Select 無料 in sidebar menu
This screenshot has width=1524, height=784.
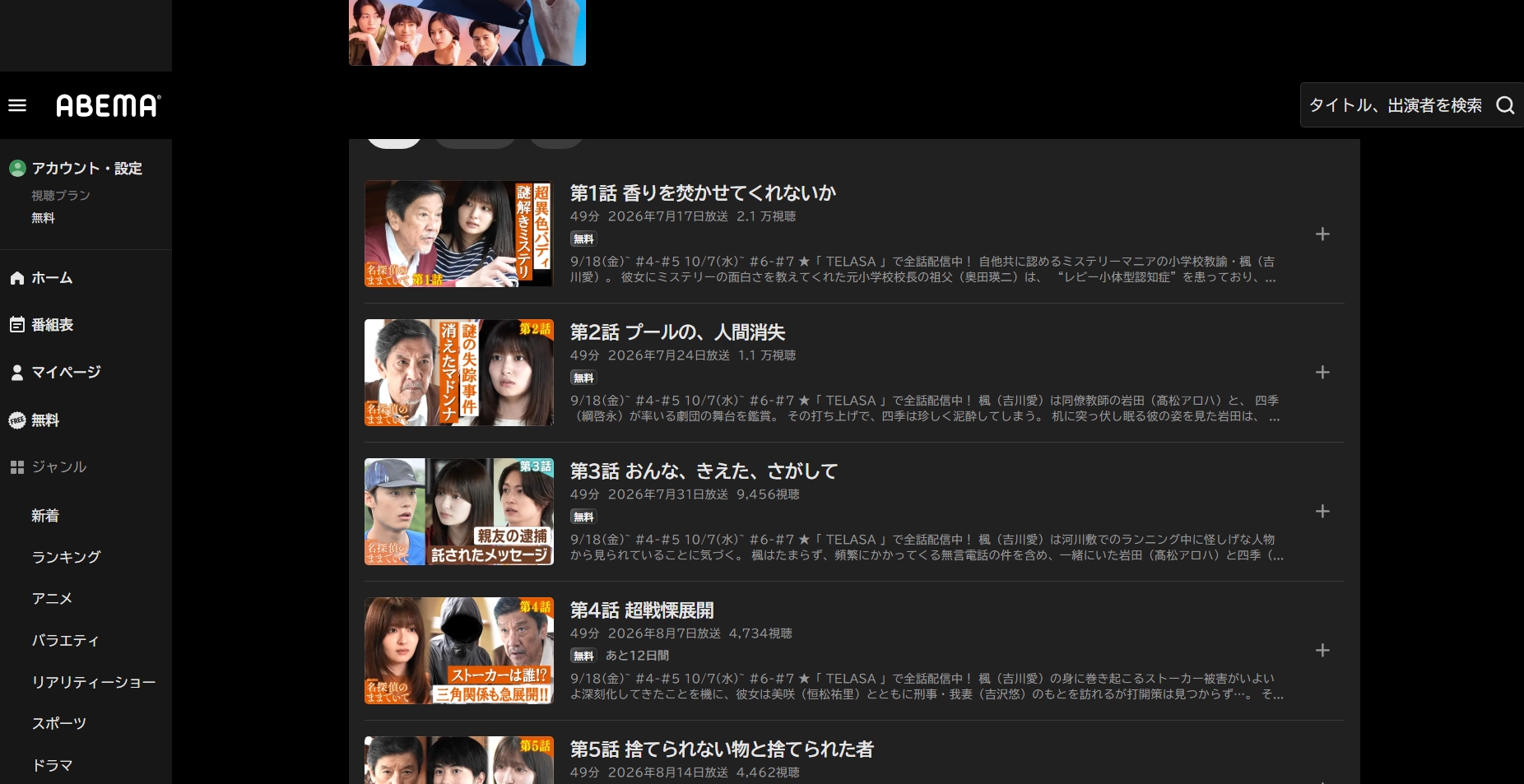click(x=45, y=420)
